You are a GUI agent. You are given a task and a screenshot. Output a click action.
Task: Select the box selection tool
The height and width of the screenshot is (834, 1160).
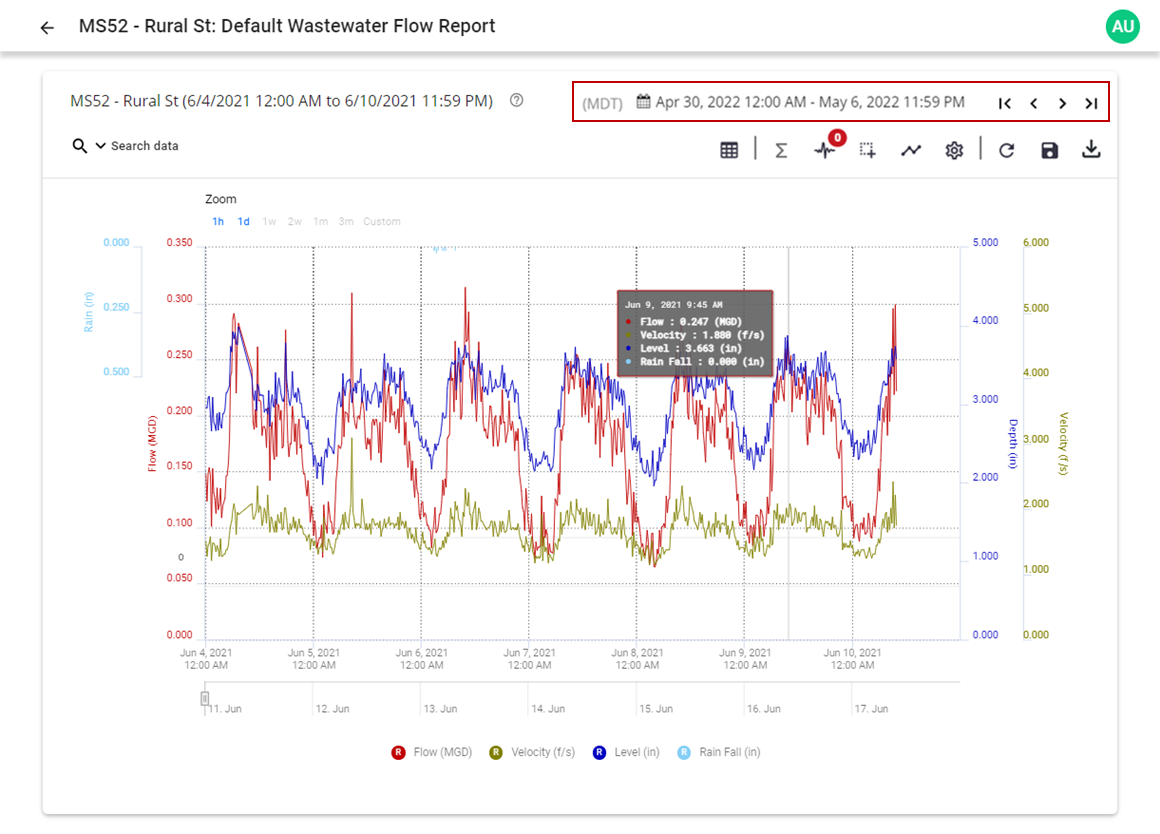point(867,149)
